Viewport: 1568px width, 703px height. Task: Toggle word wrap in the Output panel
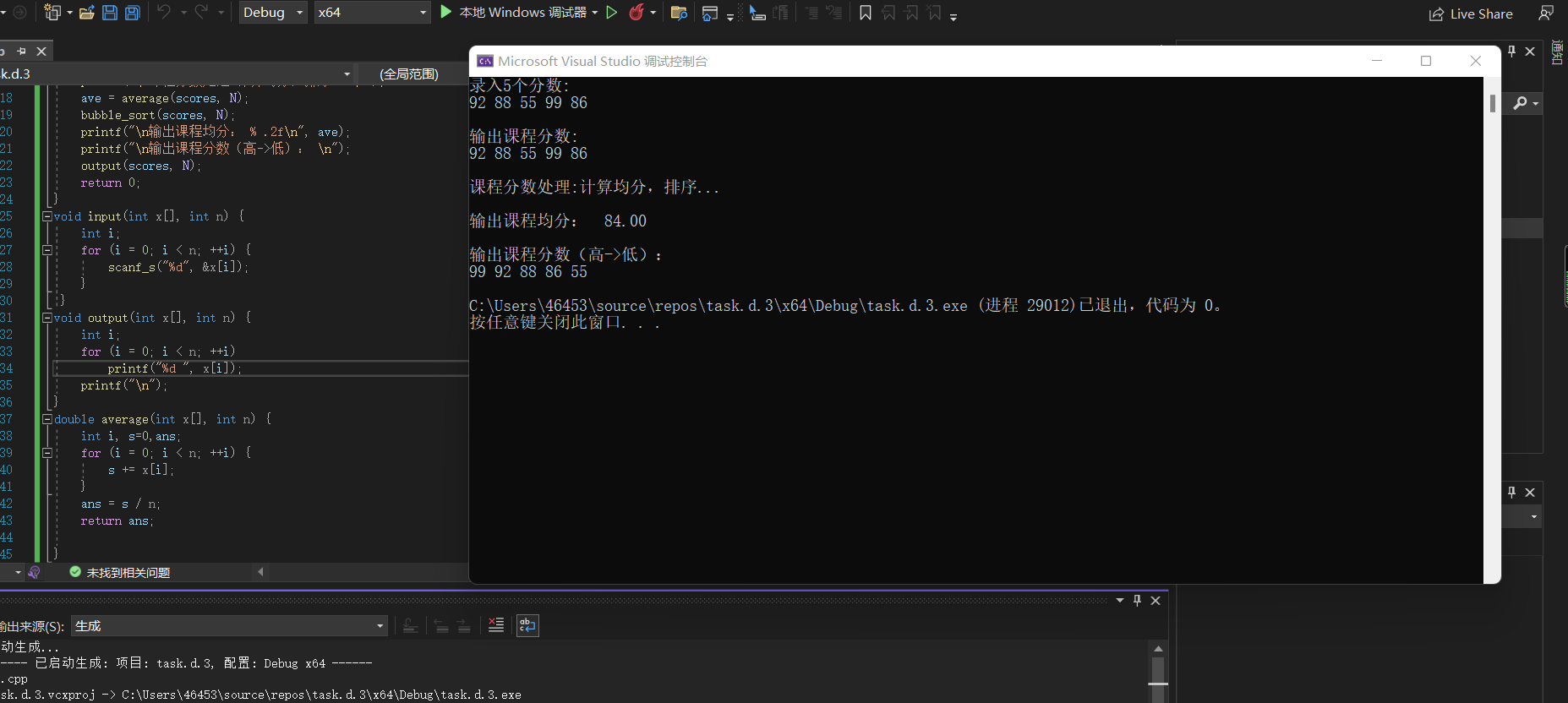tap(527, 625)
